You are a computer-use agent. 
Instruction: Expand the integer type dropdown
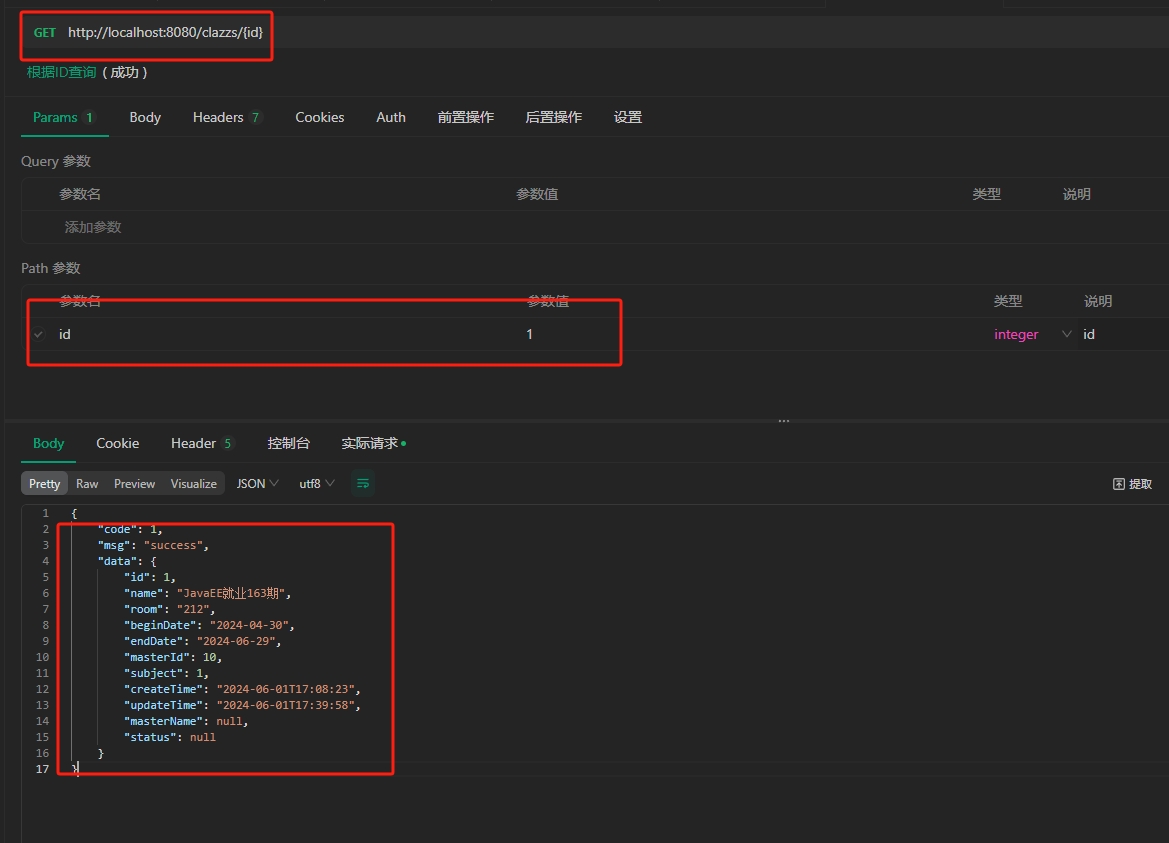pyautogui.click(x=1066, y=334)
